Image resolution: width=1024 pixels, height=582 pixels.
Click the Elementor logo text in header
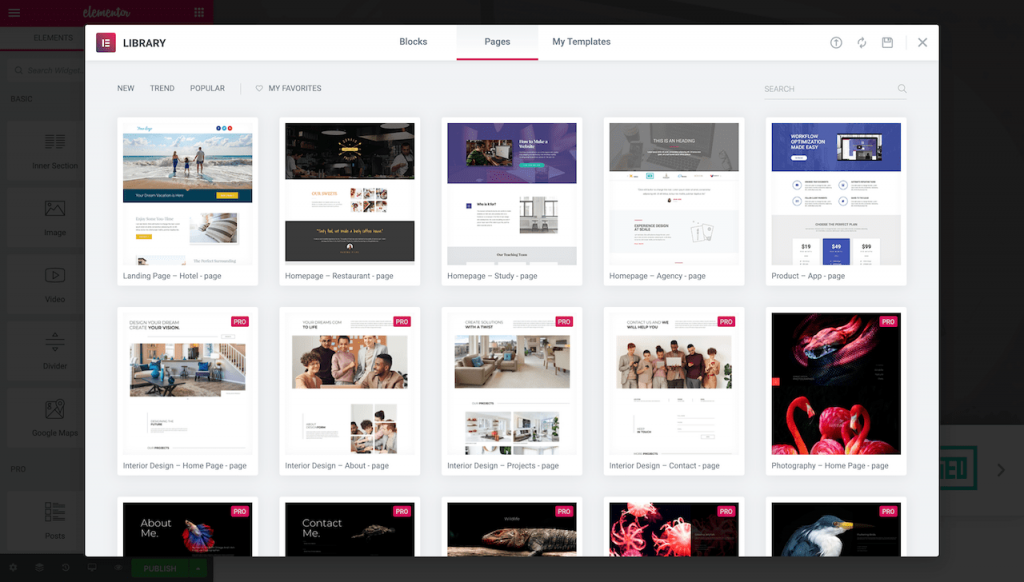[106, 12]
